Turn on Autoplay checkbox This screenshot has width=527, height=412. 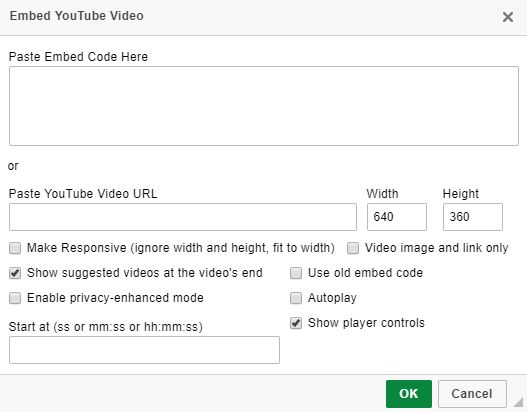coord(296,298)
